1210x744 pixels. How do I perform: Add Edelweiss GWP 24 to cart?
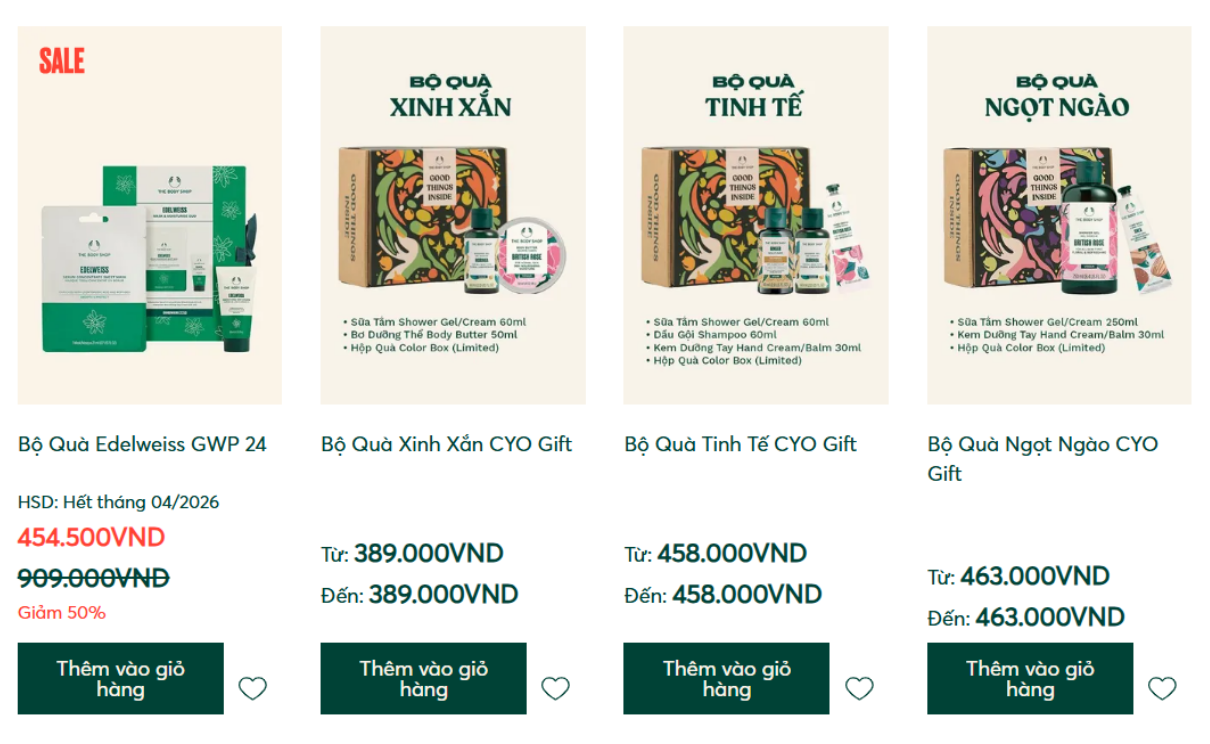120,679
